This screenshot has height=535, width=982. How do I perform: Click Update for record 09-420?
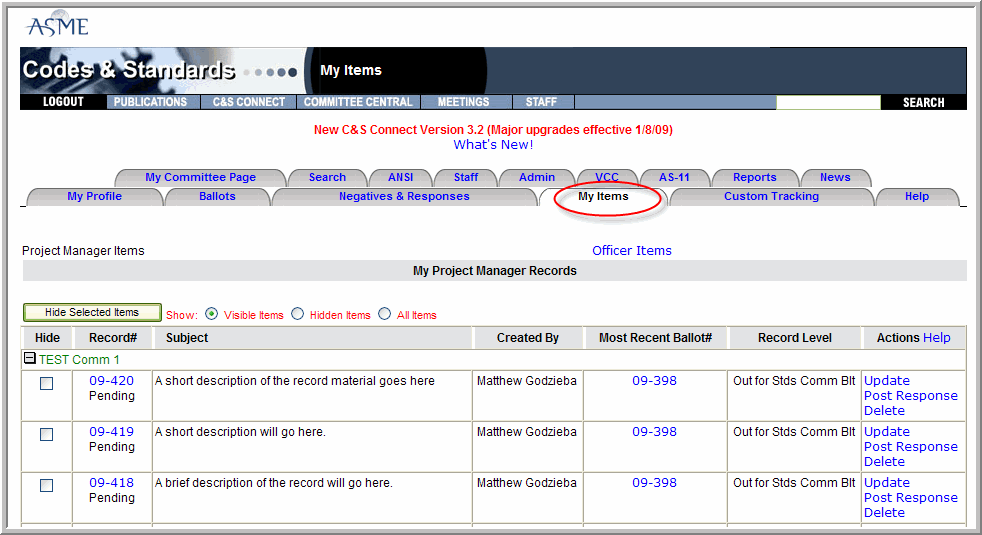tap(887, 380)
